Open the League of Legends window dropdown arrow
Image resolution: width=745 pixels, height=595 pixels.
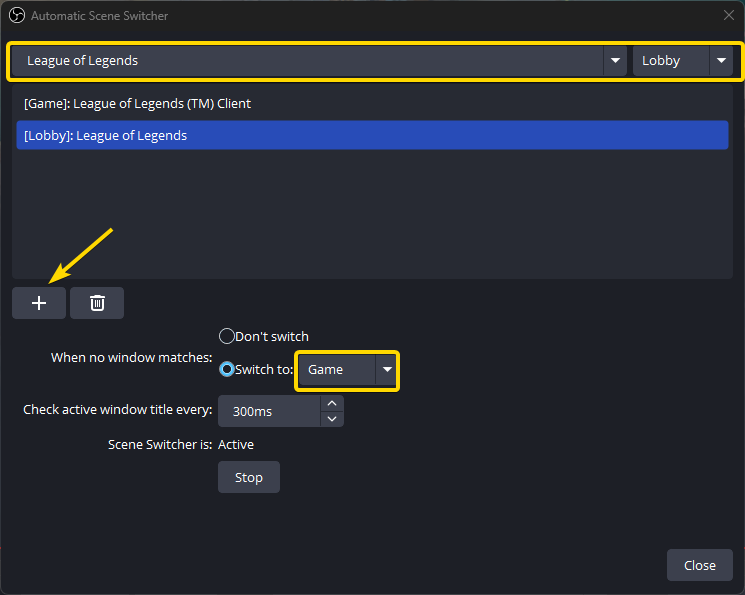click(x=615, y=60)
